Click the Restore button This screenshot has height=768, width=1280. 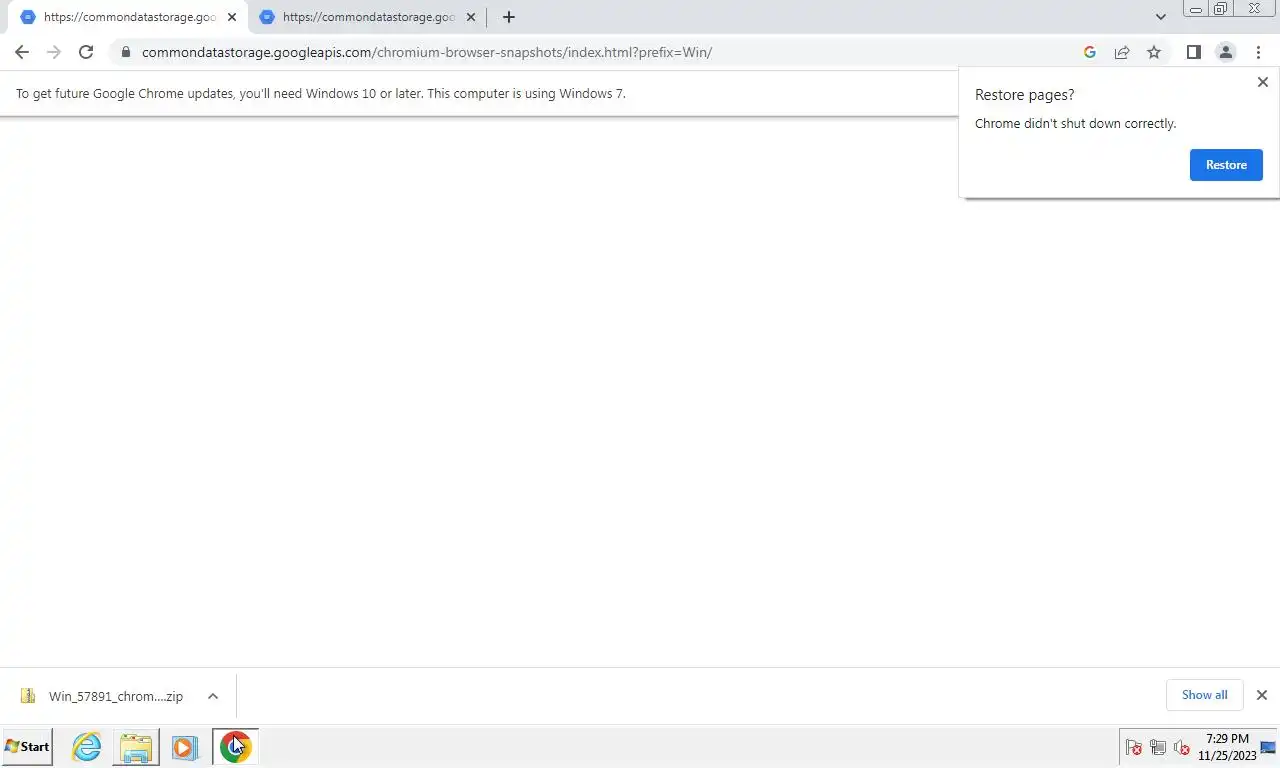1226,165
